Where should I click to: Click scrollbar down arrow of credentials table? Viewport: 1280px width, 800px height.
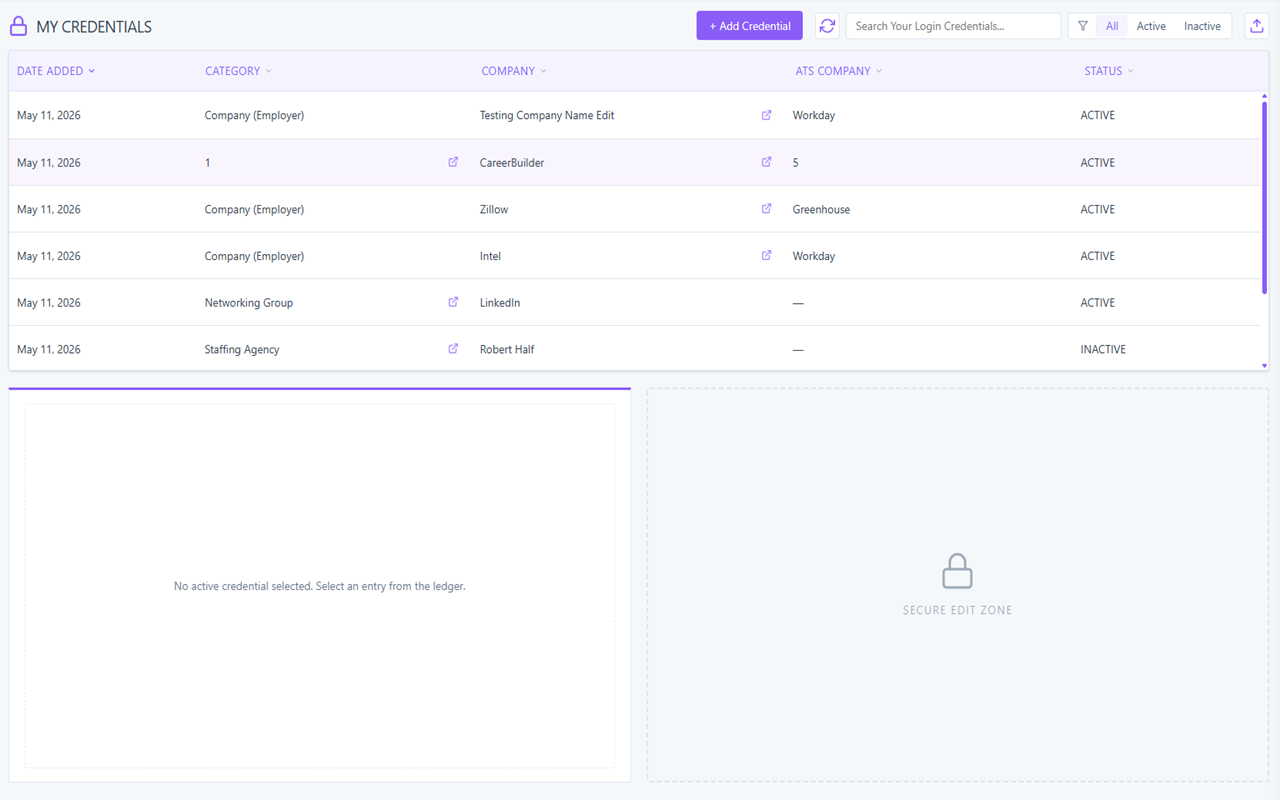coord(1264,366)
